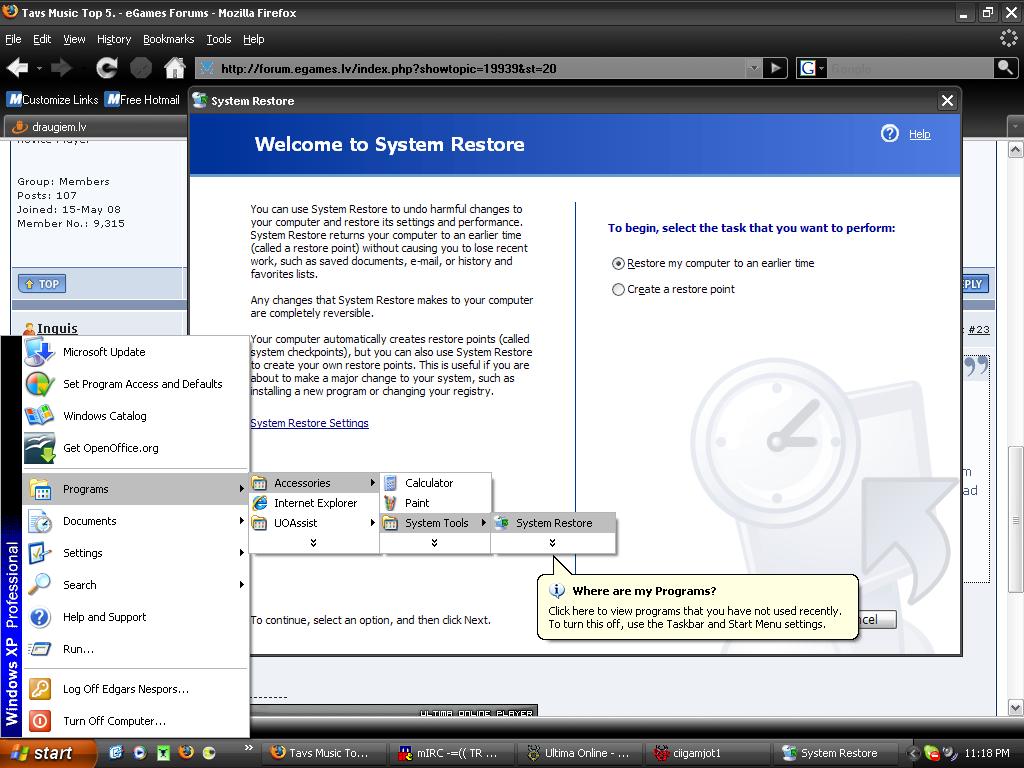Open System Restore Settings link
This screenshot has height=768, width=1024.
(310, 423)
